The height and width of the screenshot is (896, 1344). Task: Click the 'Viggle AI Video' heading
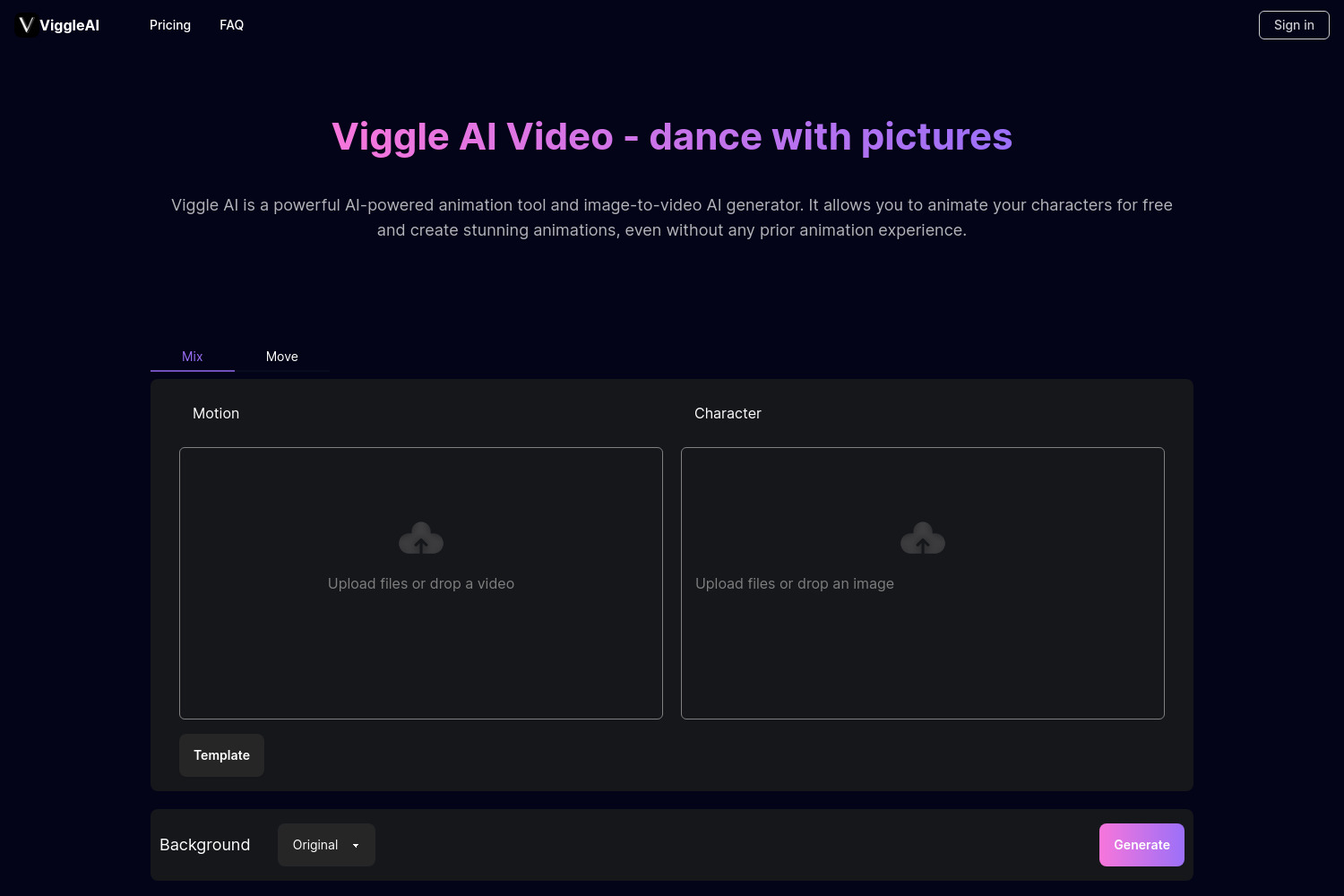click(672, 137)
